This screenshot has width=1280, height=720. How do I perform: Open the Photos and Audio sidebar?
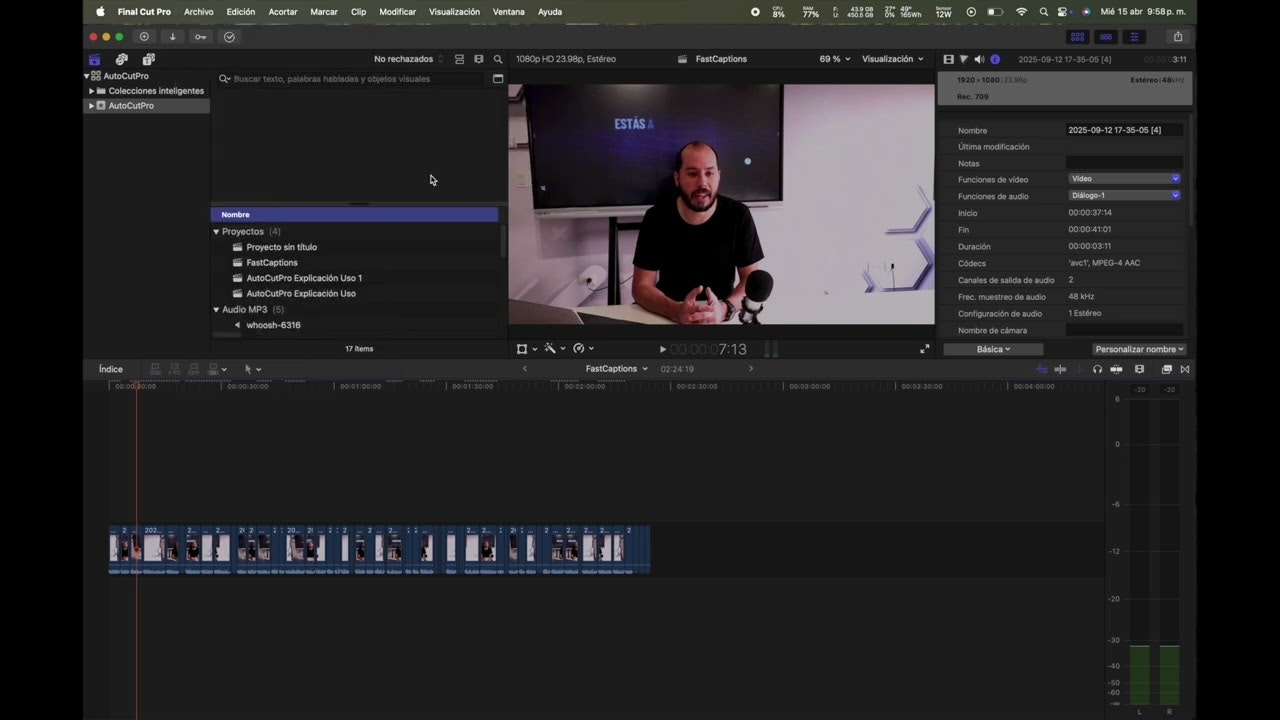tap(121, 60)
